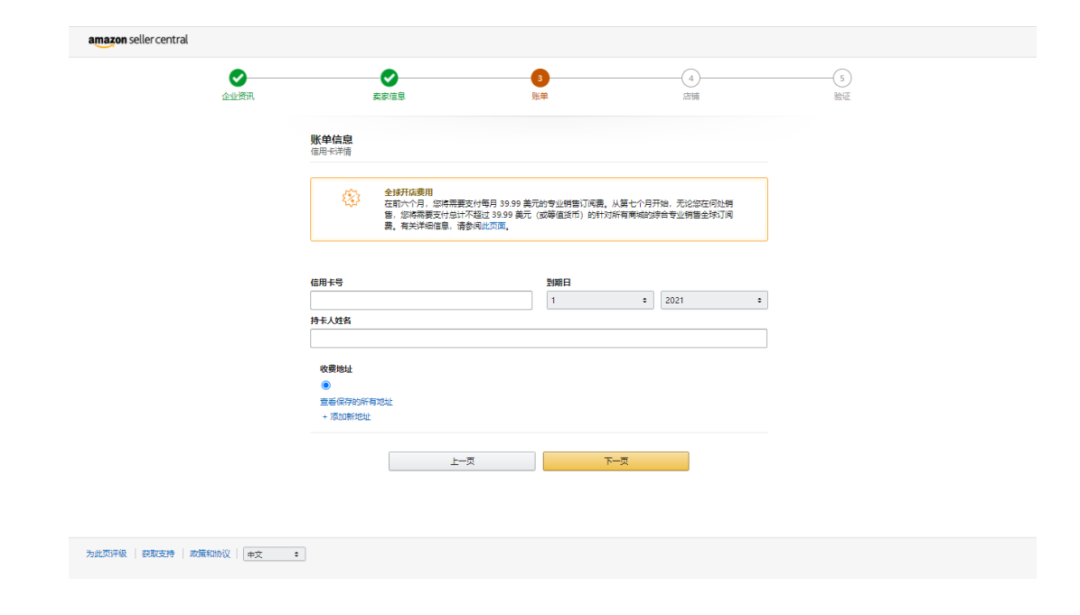The height and width of the screenshot is (615, 1080).
Task: Click the 下一页 button
Action: pos(616,461)
